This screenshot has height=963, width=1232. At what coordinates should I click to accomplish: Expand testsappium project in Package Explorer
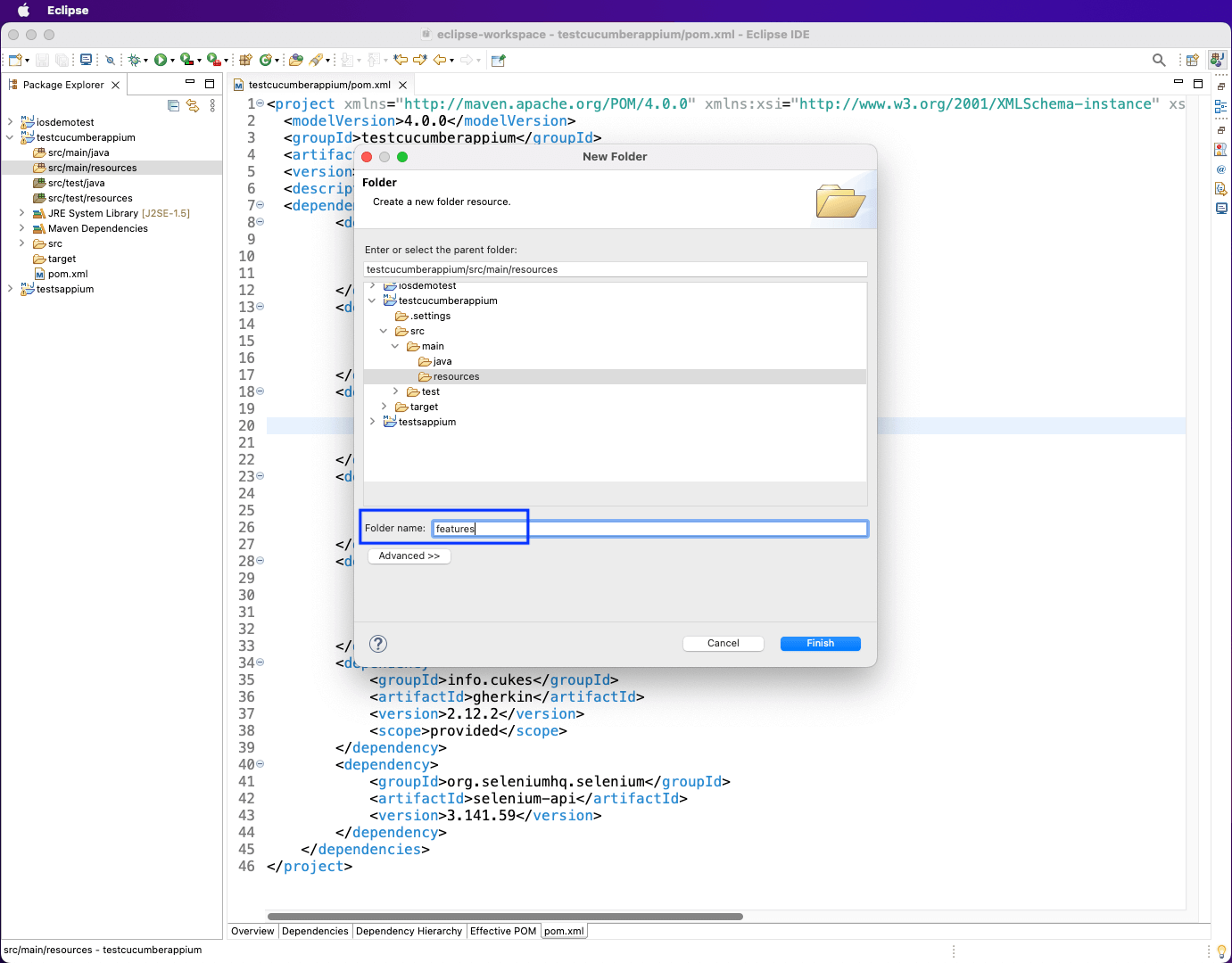(x=10, y=289)
